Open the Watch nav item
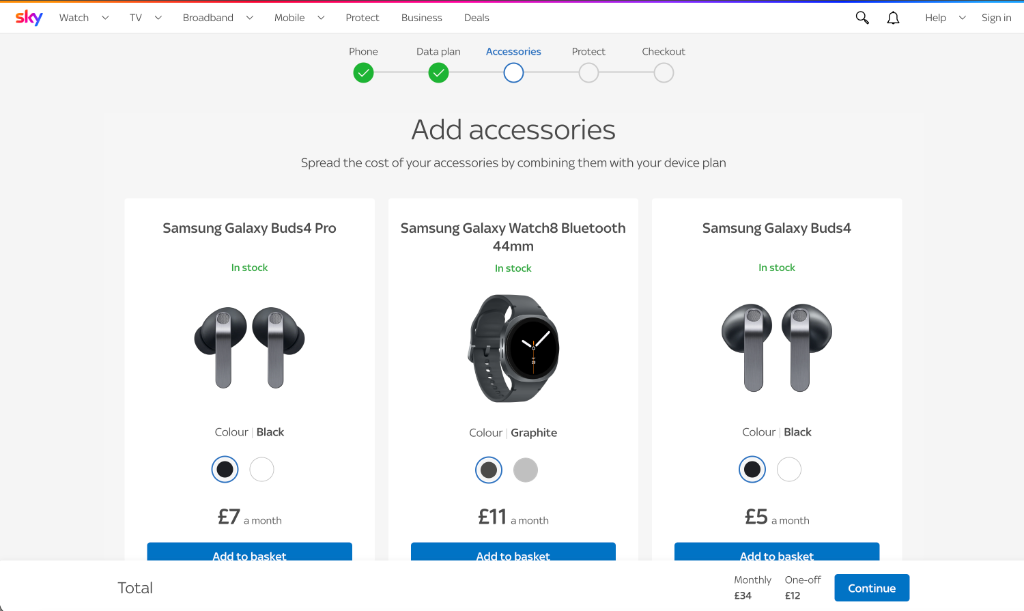 click(74, 18)
